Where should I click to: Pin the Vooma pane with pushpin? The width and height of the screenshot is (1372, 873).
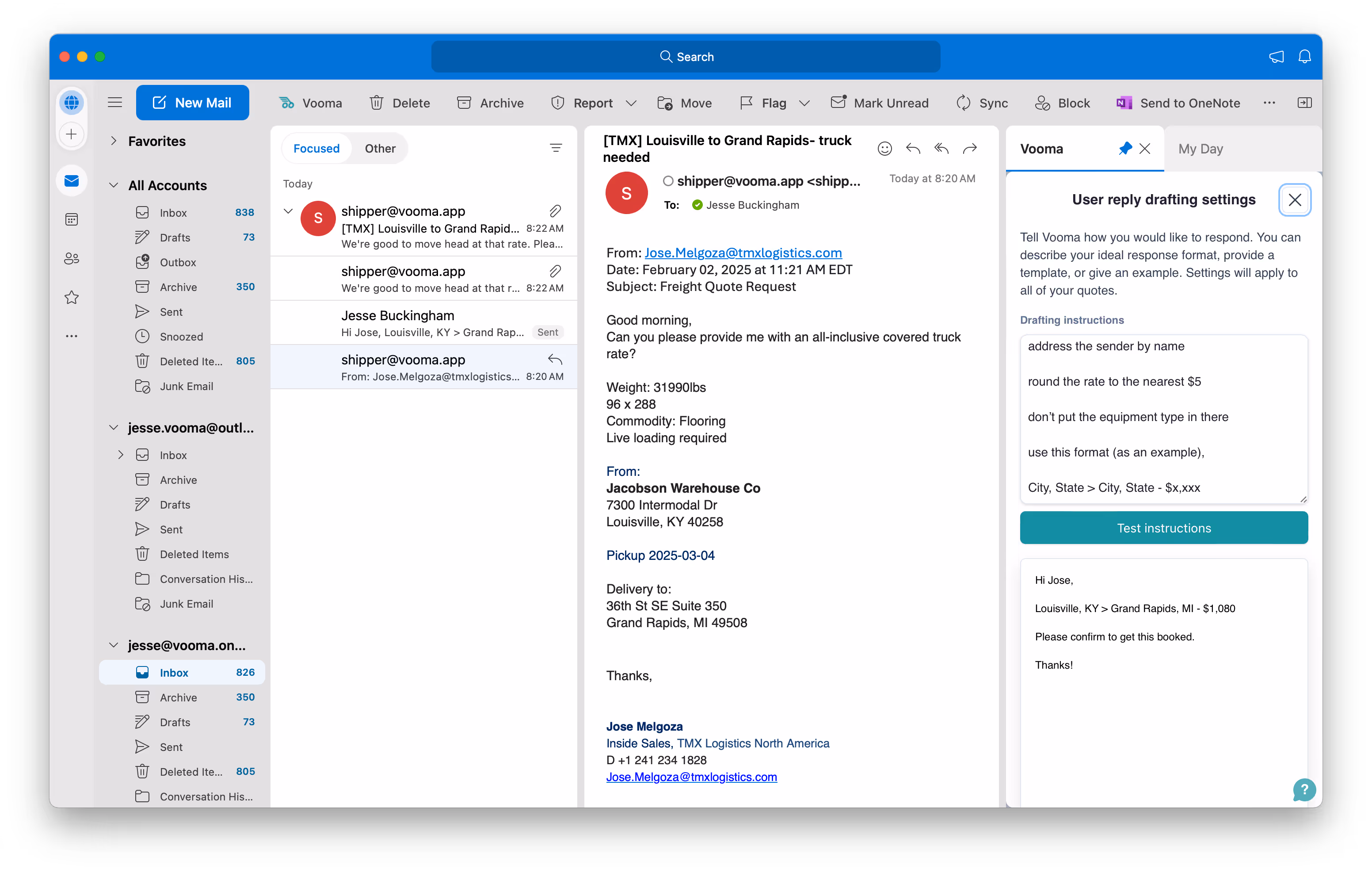(x=1125, y=149)
